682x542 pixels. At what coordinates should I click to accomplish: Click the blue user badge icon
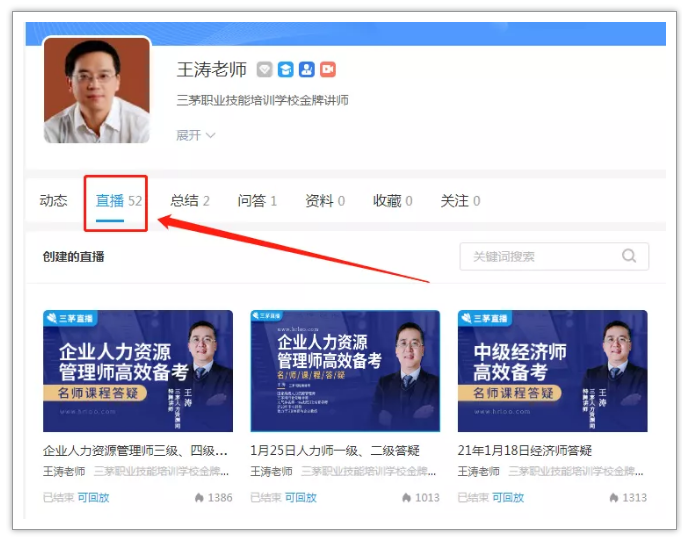307,69
